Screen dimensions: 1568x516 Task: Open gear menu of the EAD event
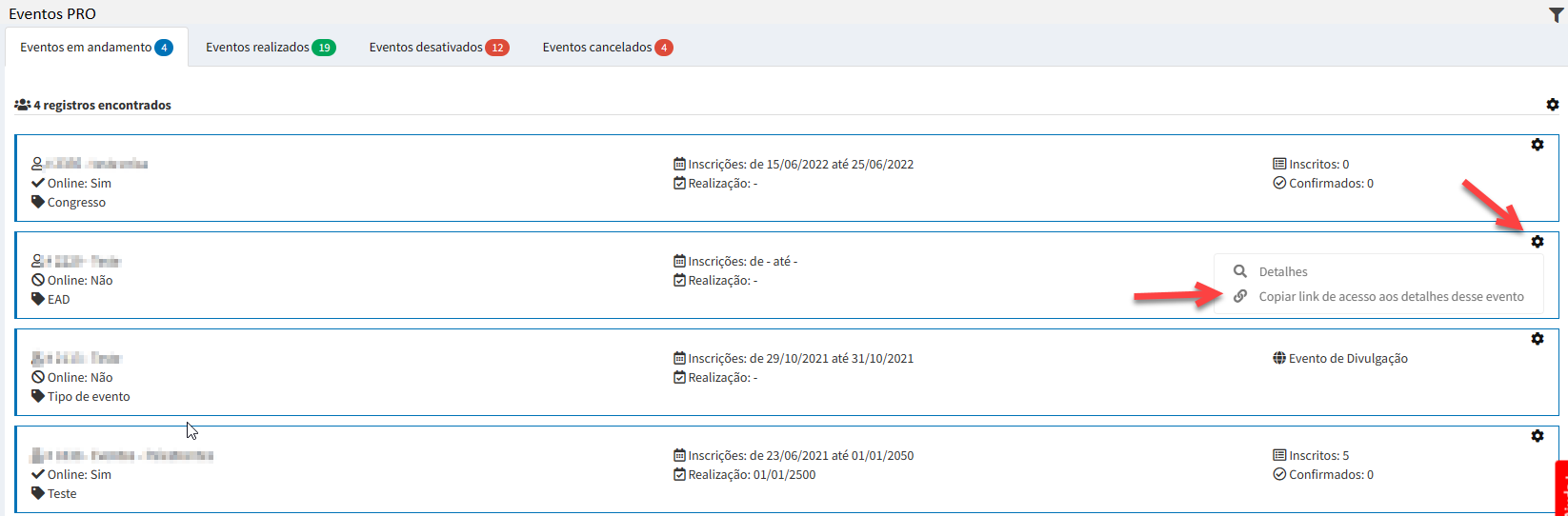pyautogui.click(x=1537, y=242)
